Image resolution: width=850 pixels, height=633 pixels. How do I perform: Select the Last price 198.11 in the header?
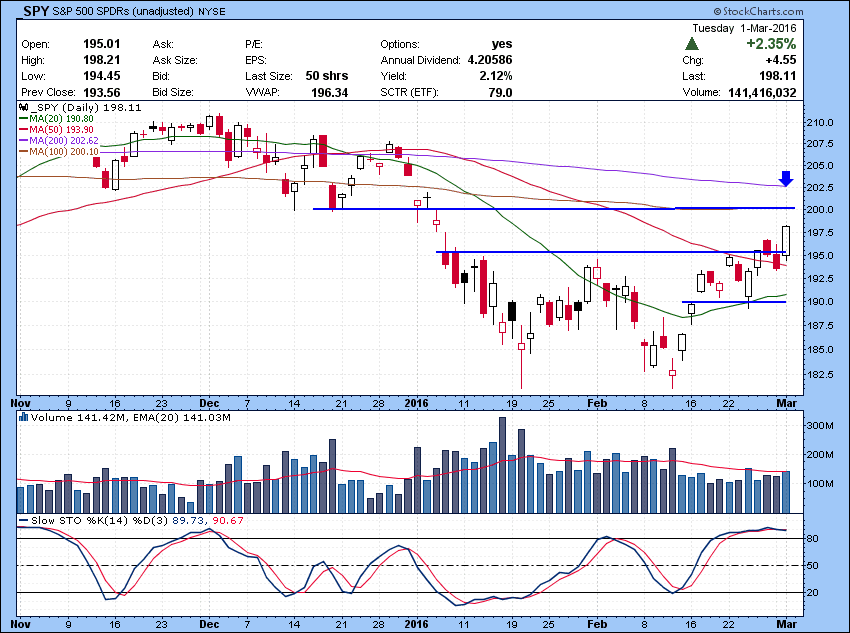click(x=777, y=76)
